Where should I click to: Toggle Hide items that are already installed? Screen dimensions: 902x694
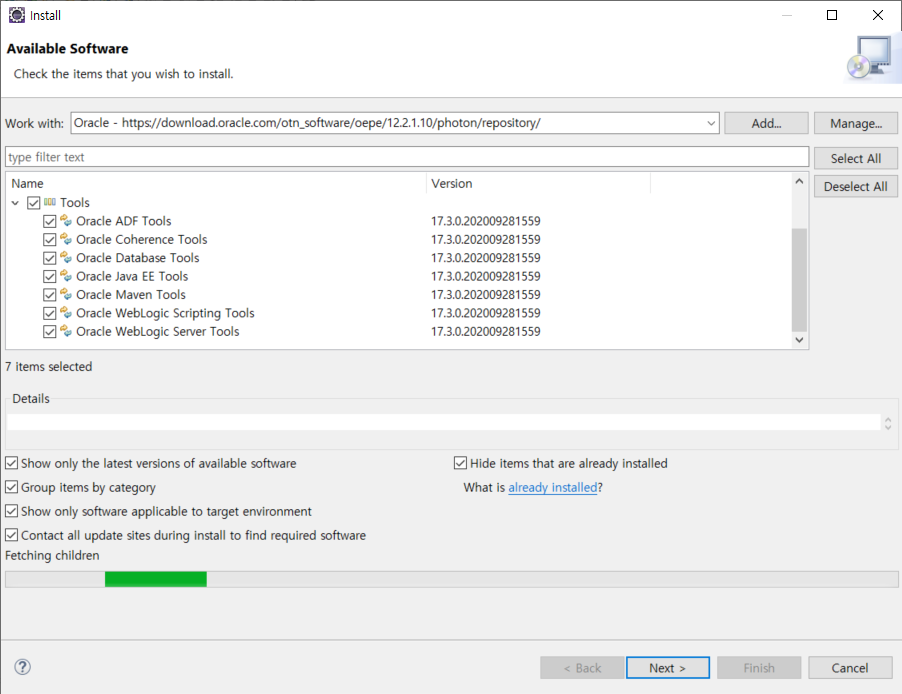460,463
